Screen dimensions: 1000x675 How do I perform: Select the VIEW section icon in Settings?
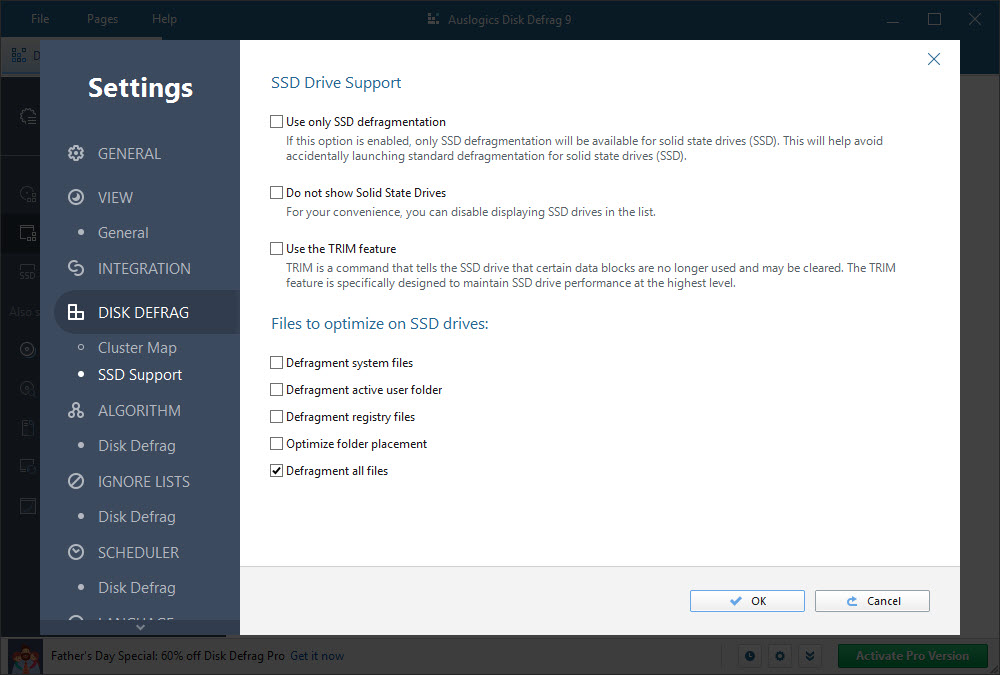(x=76, y=197)
